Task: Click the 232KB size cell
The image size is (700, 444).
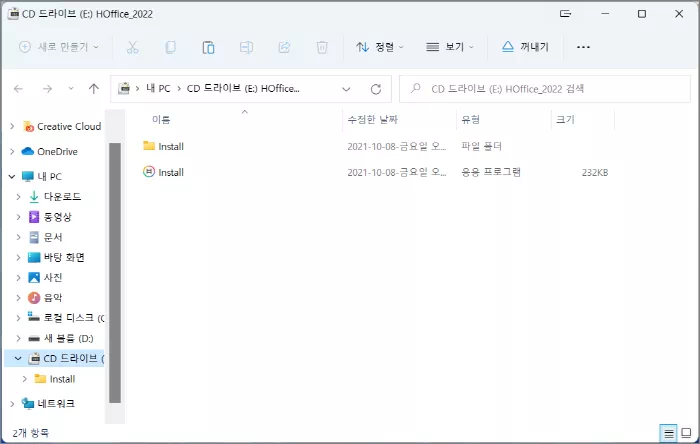Action: (595, 172)
